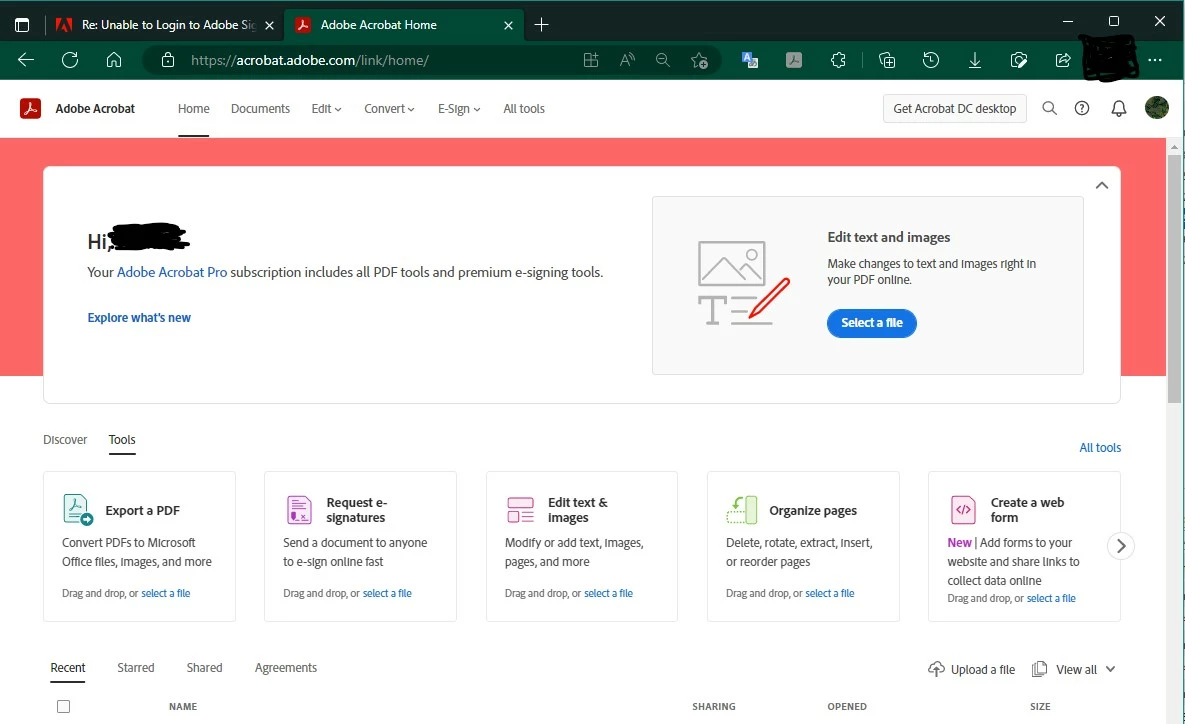Viewport: 1185px width, 724px height.
Task: Click the Edit text & images tool icon
Action: point(520,509)
